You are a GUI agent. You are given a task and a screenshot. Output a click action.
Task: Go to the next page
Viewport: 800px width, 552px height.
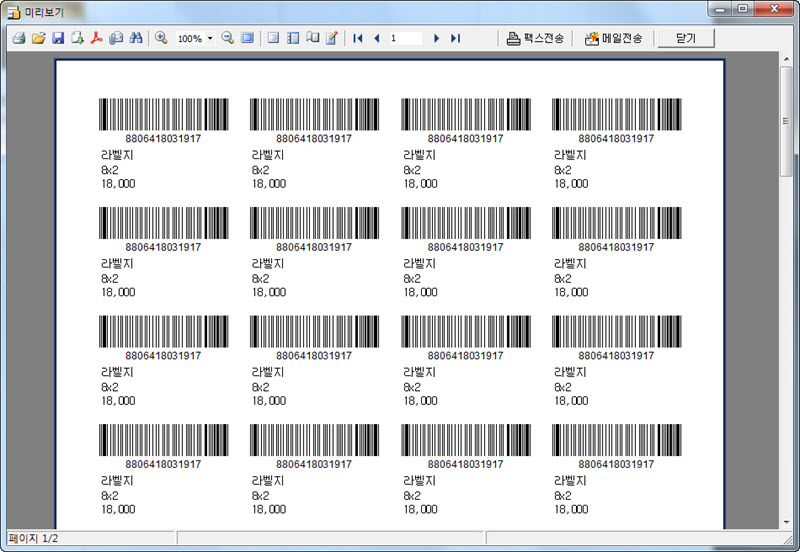click(436, 38)
